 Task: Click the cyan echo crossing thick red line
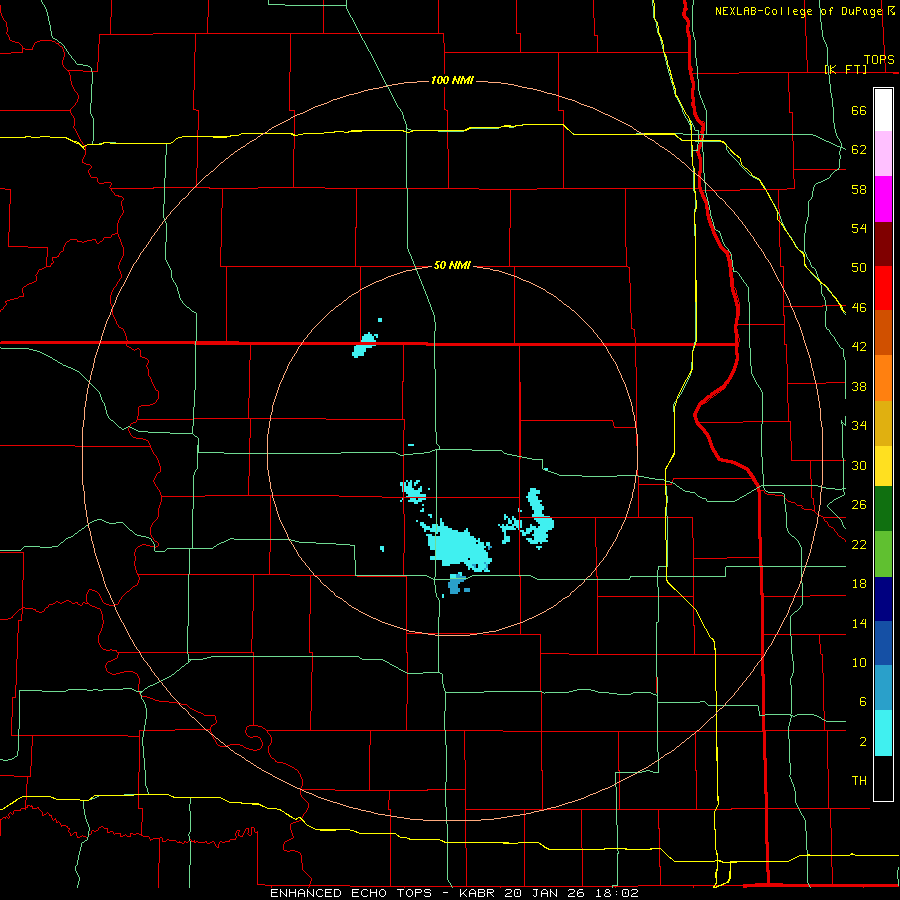point(364,345)
